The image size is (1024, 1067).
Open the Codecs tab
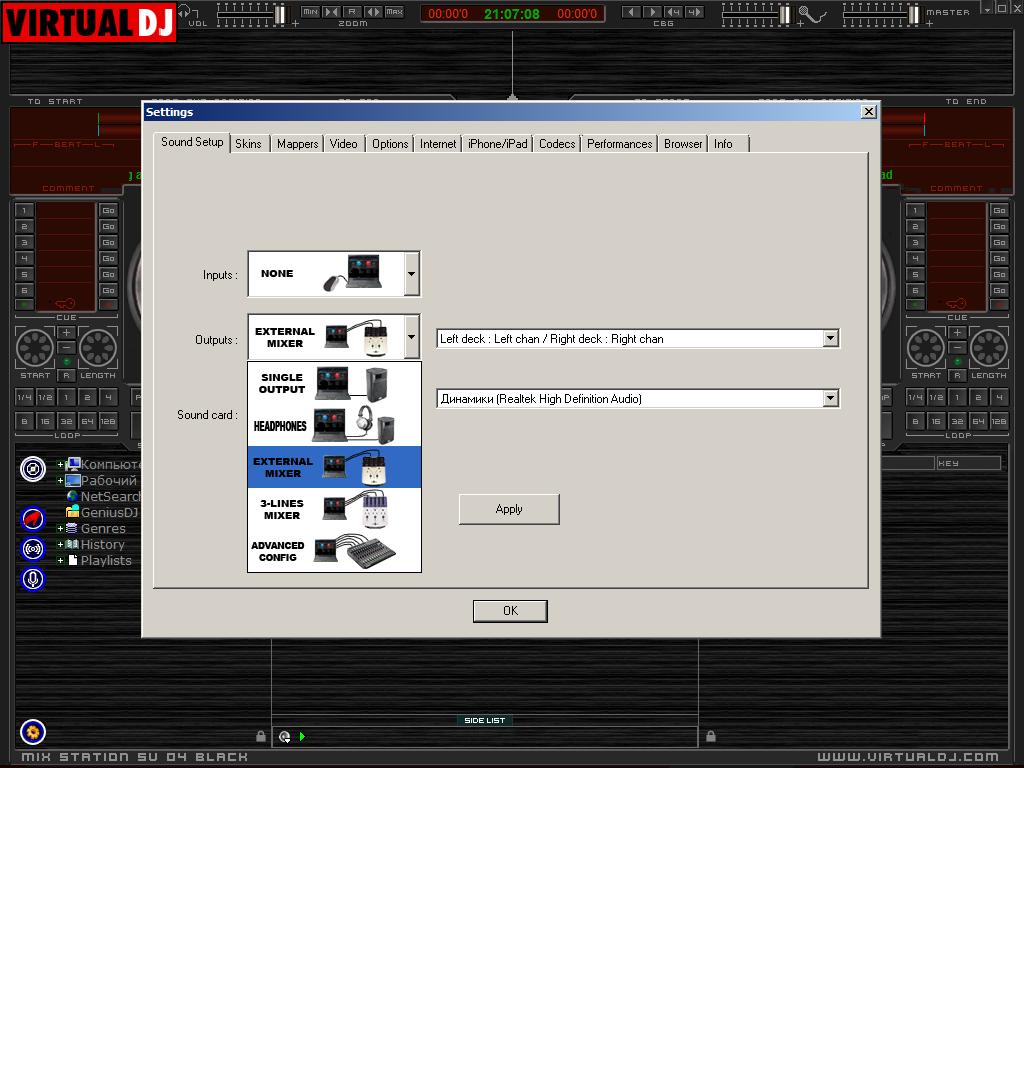click(x=557, y=144)
